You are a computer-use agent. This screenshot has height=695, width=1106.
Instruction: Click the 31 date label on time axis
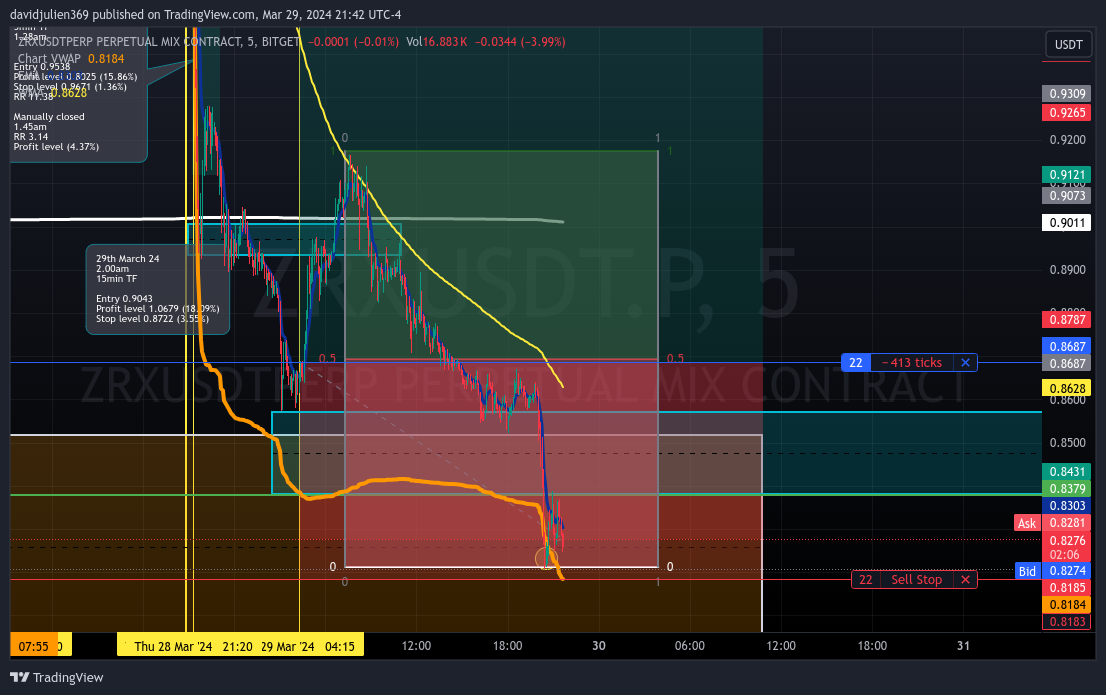click(964, 646)
